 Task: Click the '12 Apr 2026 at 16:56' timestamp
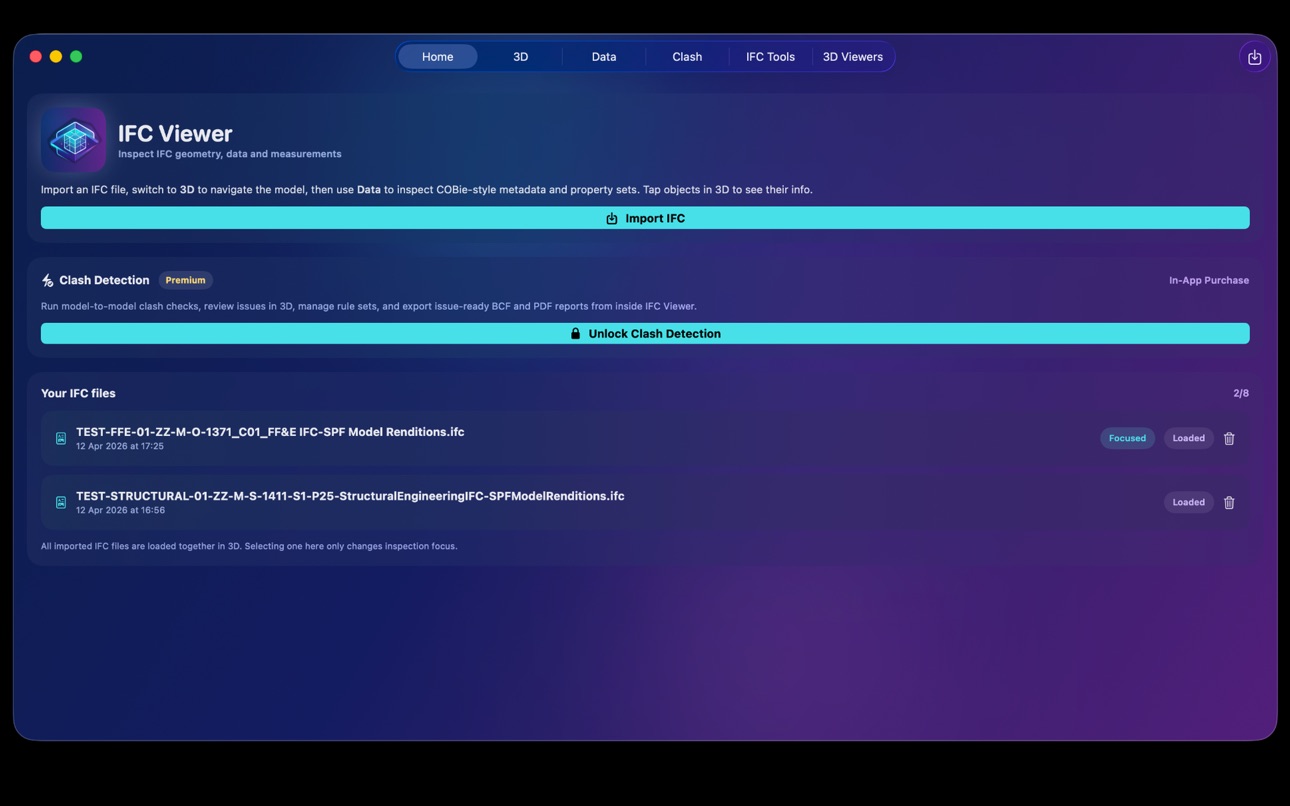120,510
